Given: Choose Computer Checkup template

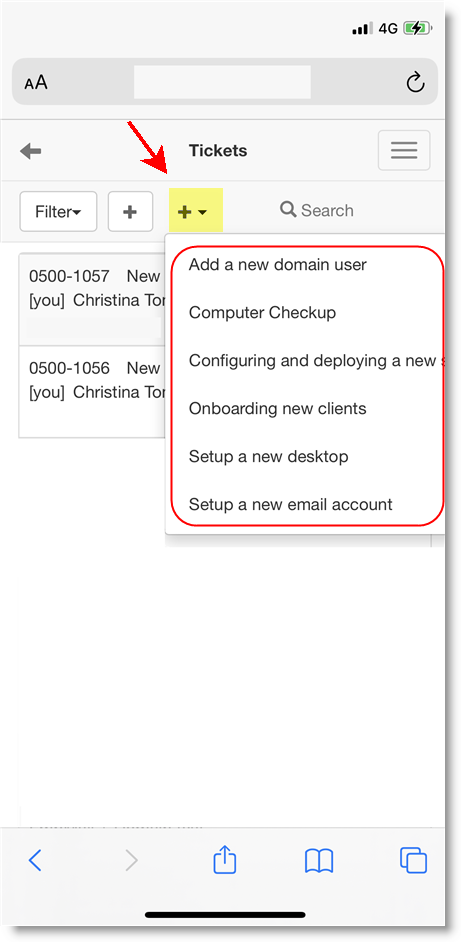Looking at the screenshot, I should click(x=262, y=312).
